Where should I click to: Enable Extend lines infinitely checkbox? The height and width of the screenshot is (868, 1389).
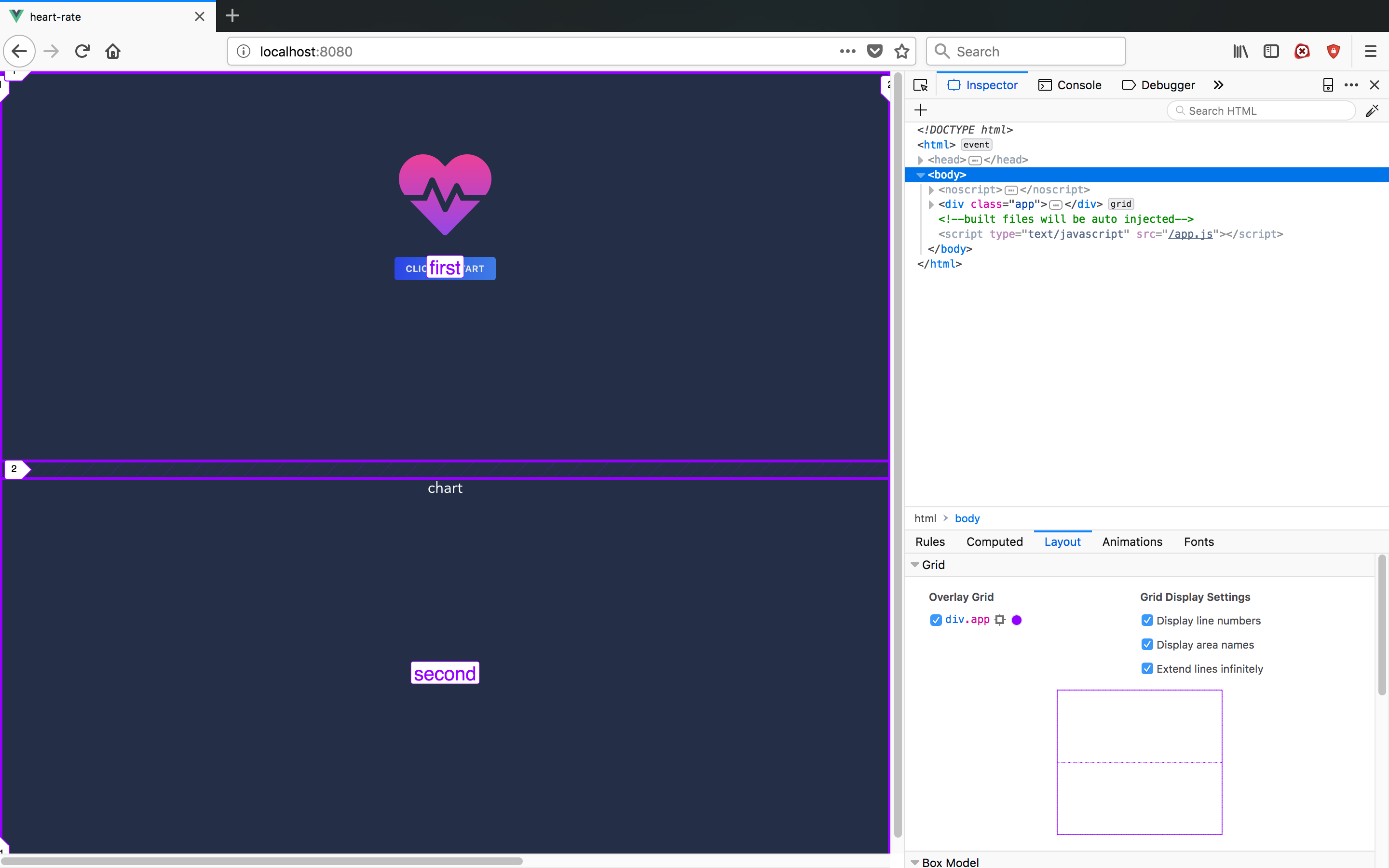[1145, 668]
